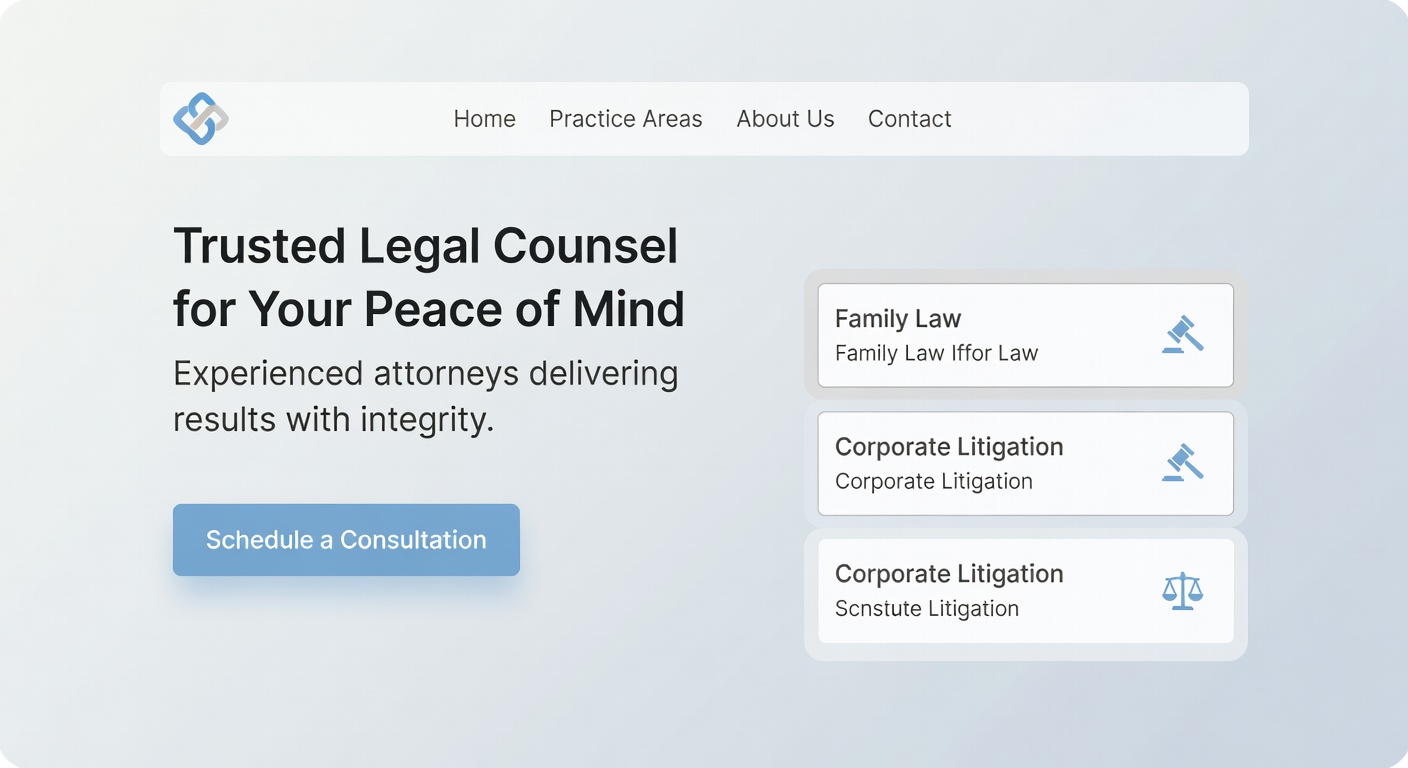
Task: Click the gavel icon on Family Law card
Action: (1182, 335)
